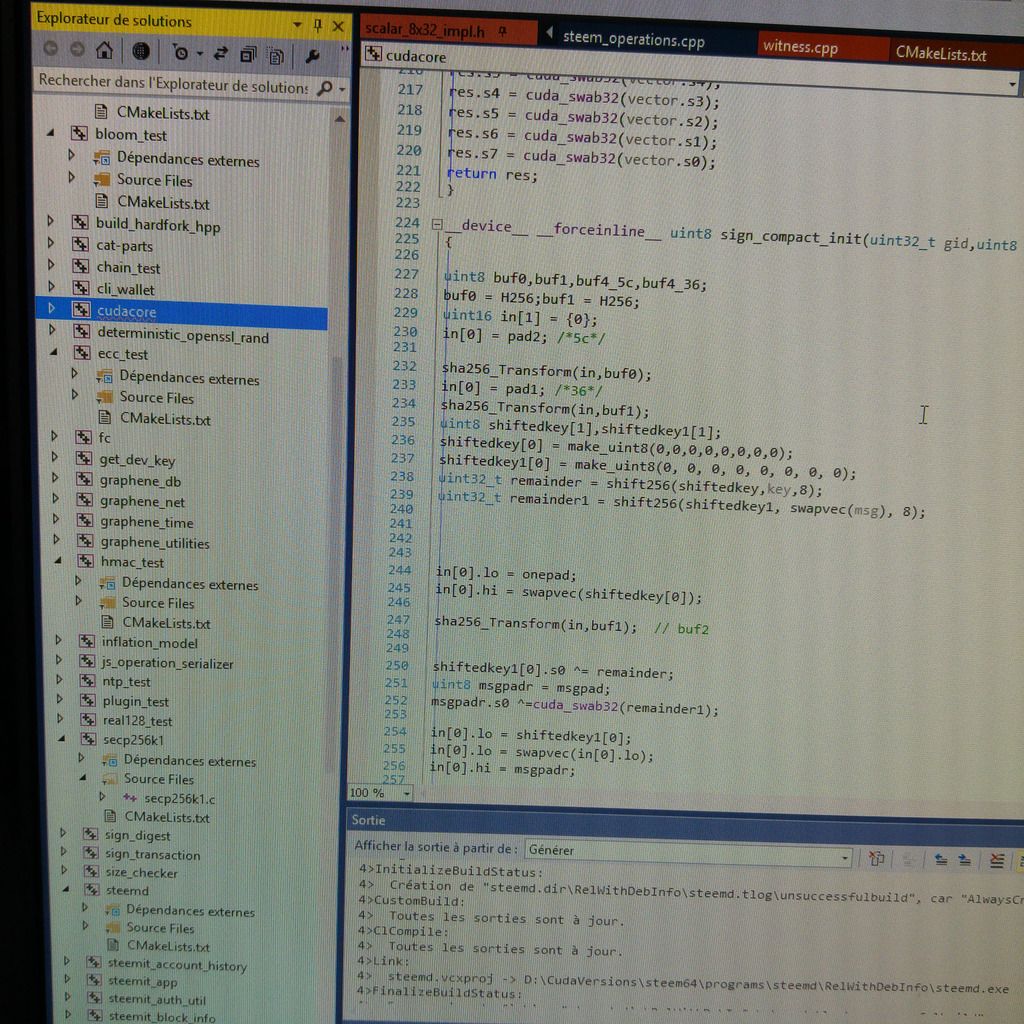This screenshot has width=1024, height=1024.
Task: Open the output source dropdown showing Générer
Action: 688,850
